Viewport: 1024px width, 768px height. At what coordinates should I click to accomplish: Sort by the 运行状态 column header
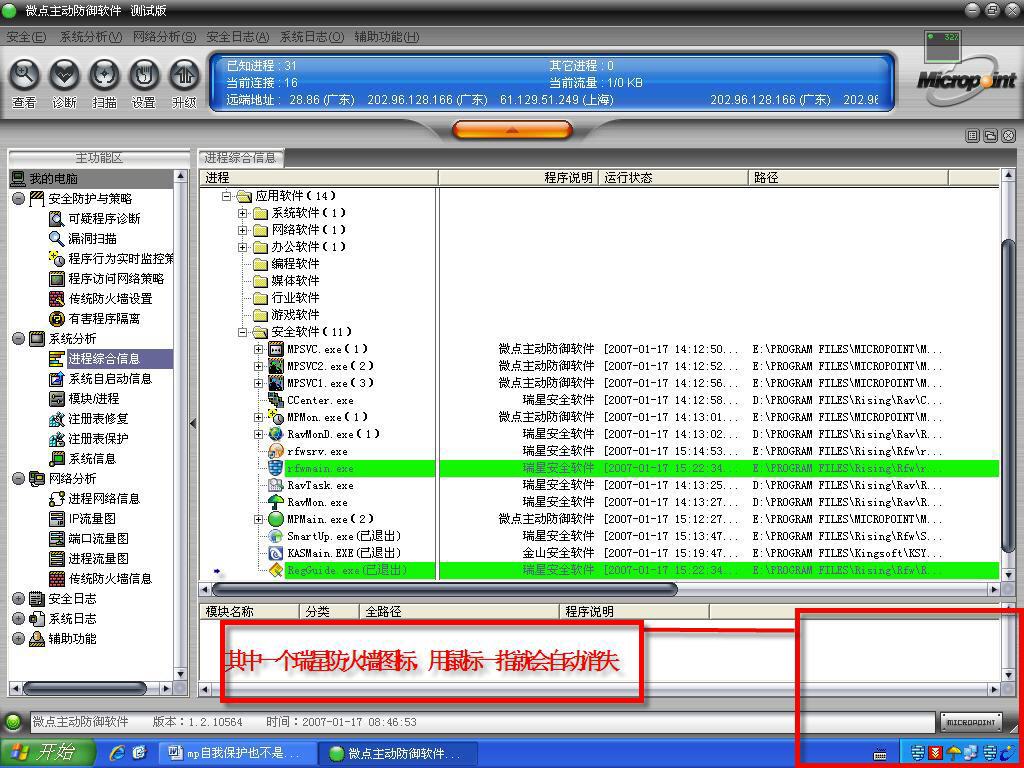click(673, 178)
